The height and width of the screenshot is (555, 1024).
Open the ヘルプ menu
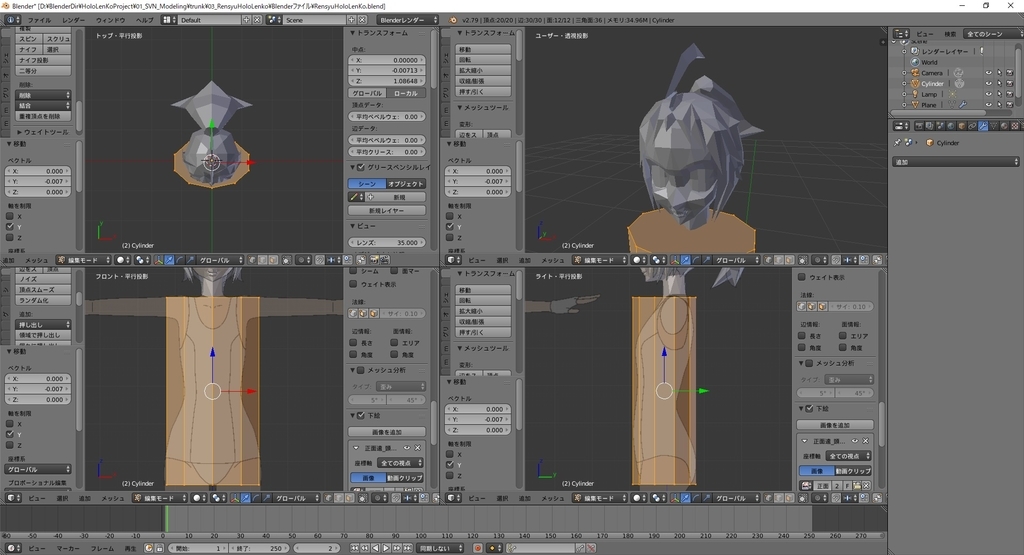[144, 20]
